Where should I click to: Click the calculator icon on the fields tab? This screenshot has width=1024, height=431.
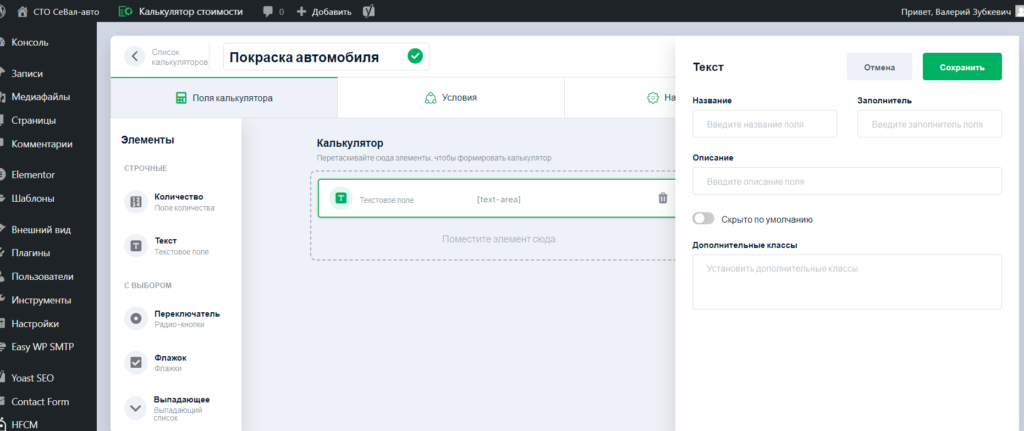[181, 98]
